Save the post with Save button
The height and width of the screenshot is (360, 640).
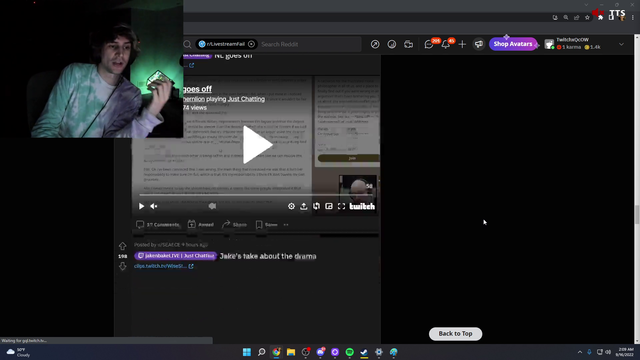[267, 224]
